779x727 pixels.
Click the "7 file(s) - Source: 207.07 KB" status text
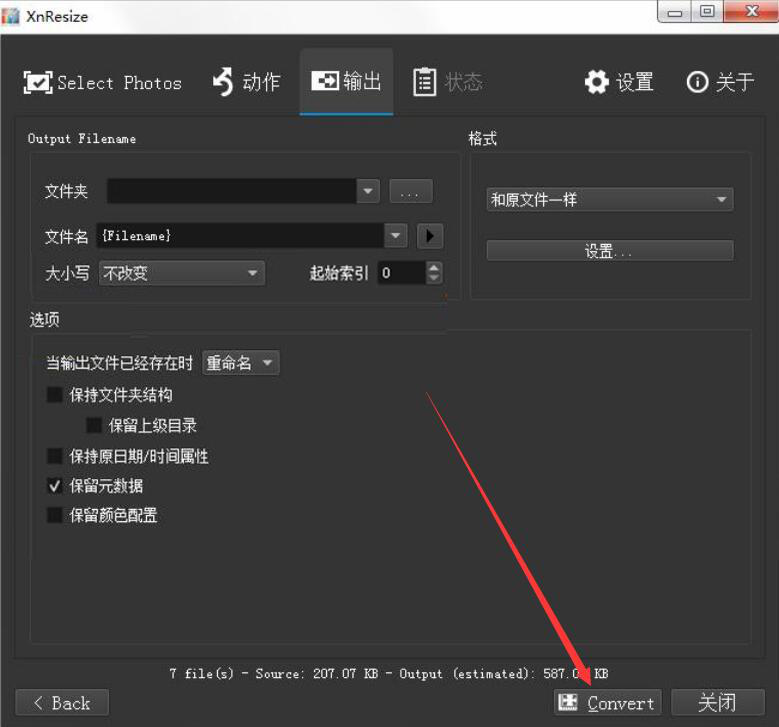[274, 673]
